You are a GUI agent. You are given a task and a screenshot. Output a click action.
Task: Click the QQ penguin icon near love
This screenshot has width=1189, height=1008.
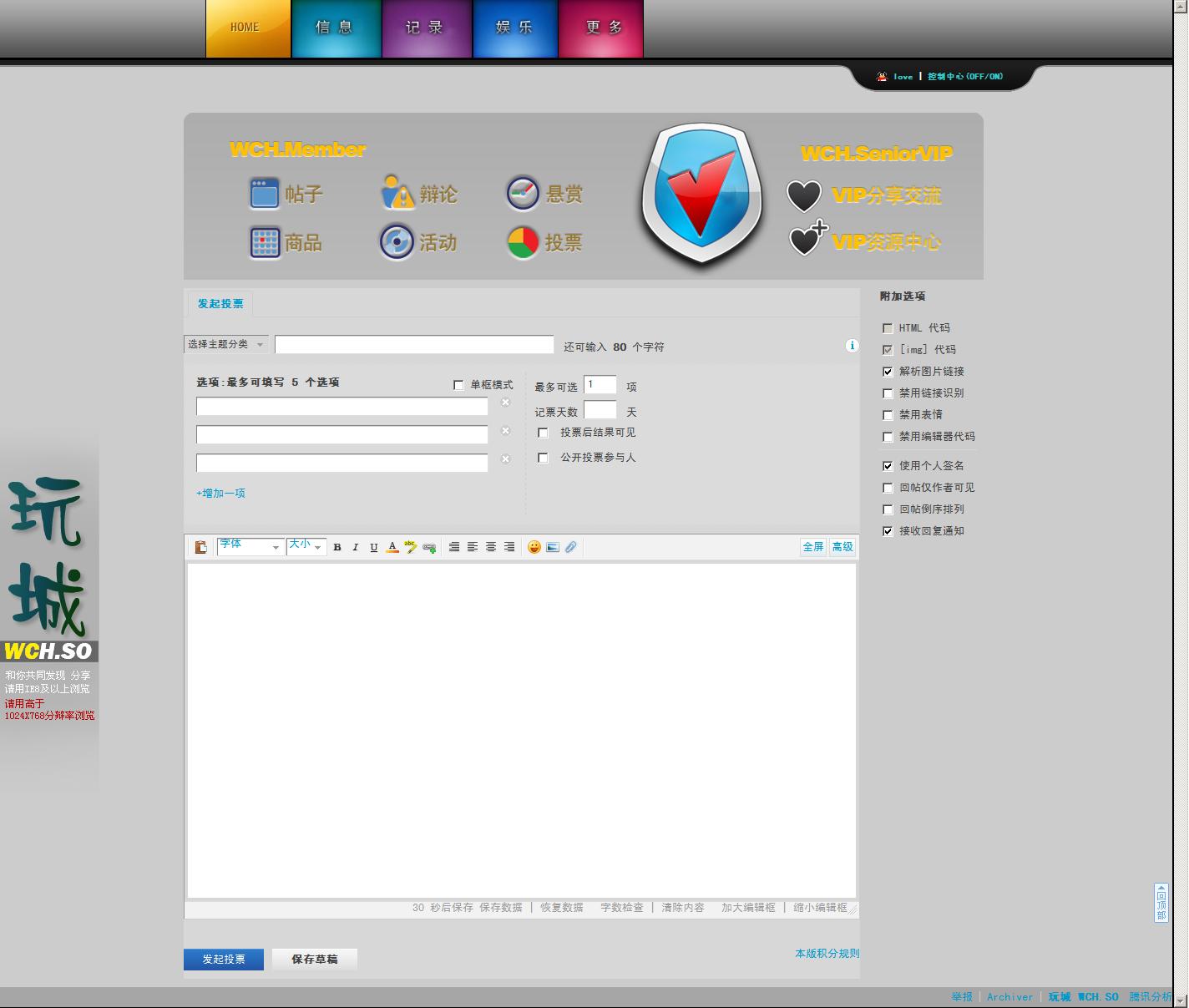(881, 76)
